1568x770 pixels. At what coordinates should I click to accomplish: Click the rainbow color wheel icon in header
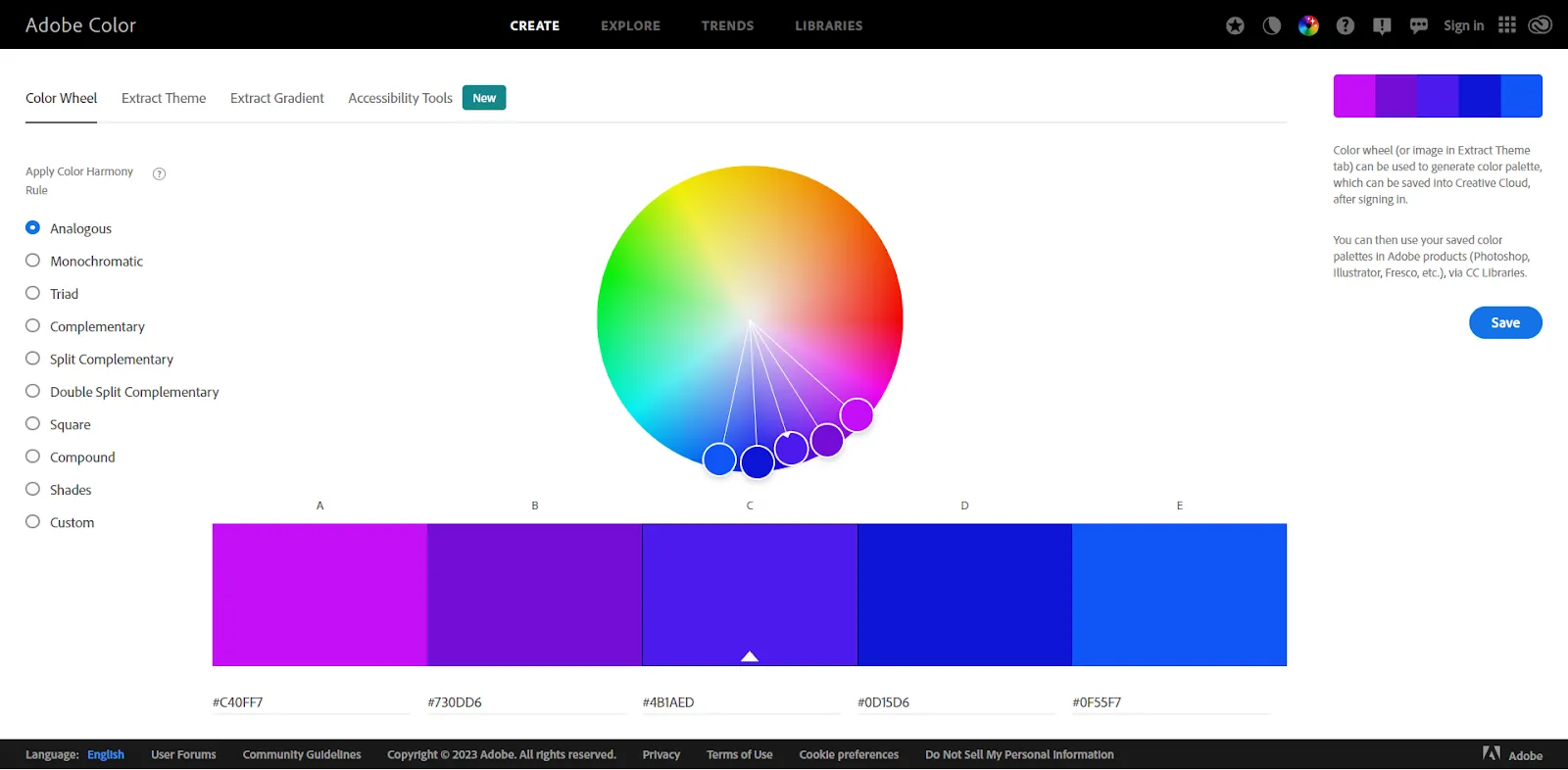1308,25
